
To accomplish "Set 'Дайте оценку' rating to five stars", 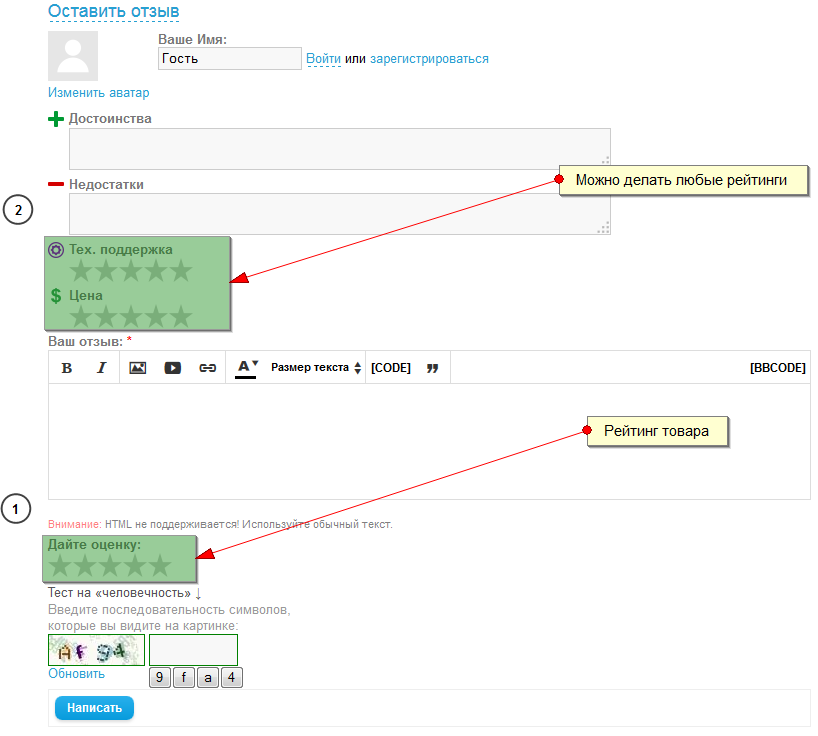I will [160, 566].
